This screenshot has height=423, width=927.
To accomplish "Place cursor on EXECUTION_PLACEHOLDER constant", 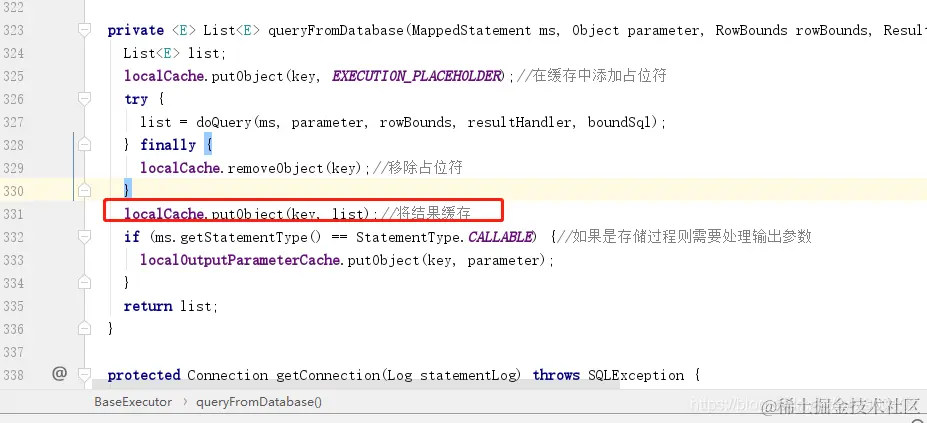I will (416, 76).
